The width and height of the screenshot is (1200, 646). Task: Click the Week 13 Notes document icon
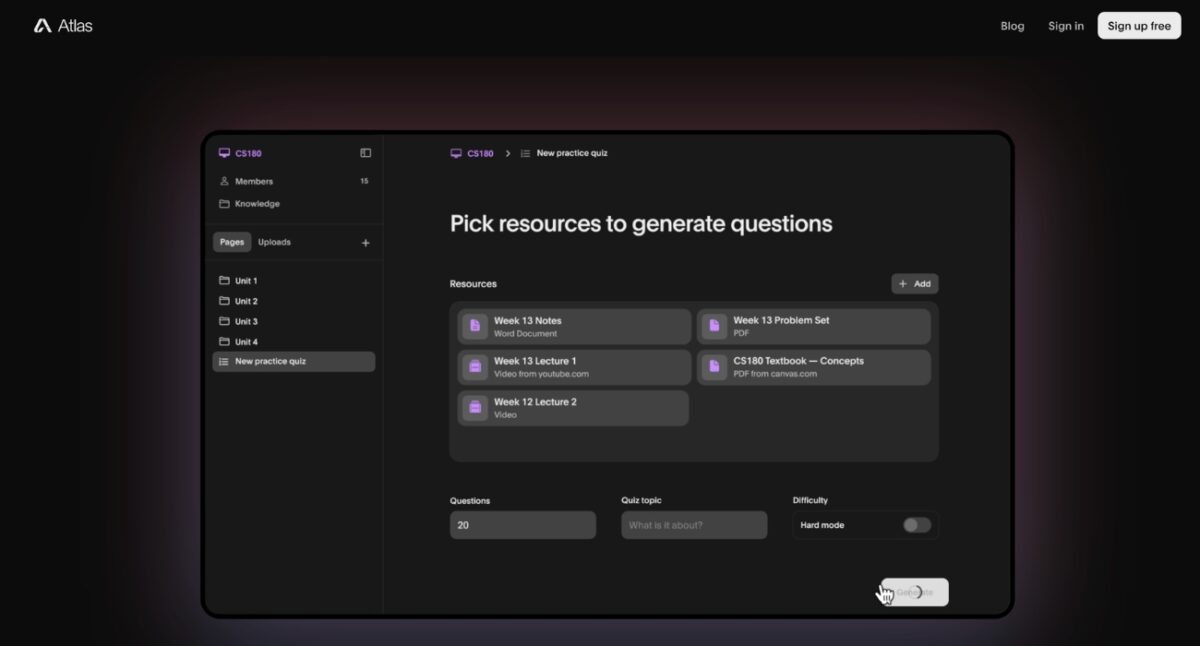pyautogui.click(x=475, y=326)
